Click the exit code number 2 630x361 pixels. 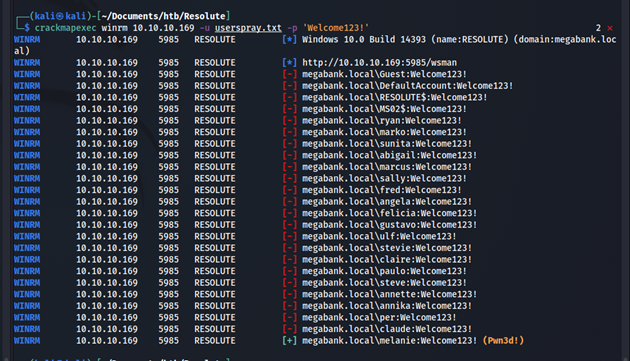tap(598, 28)
